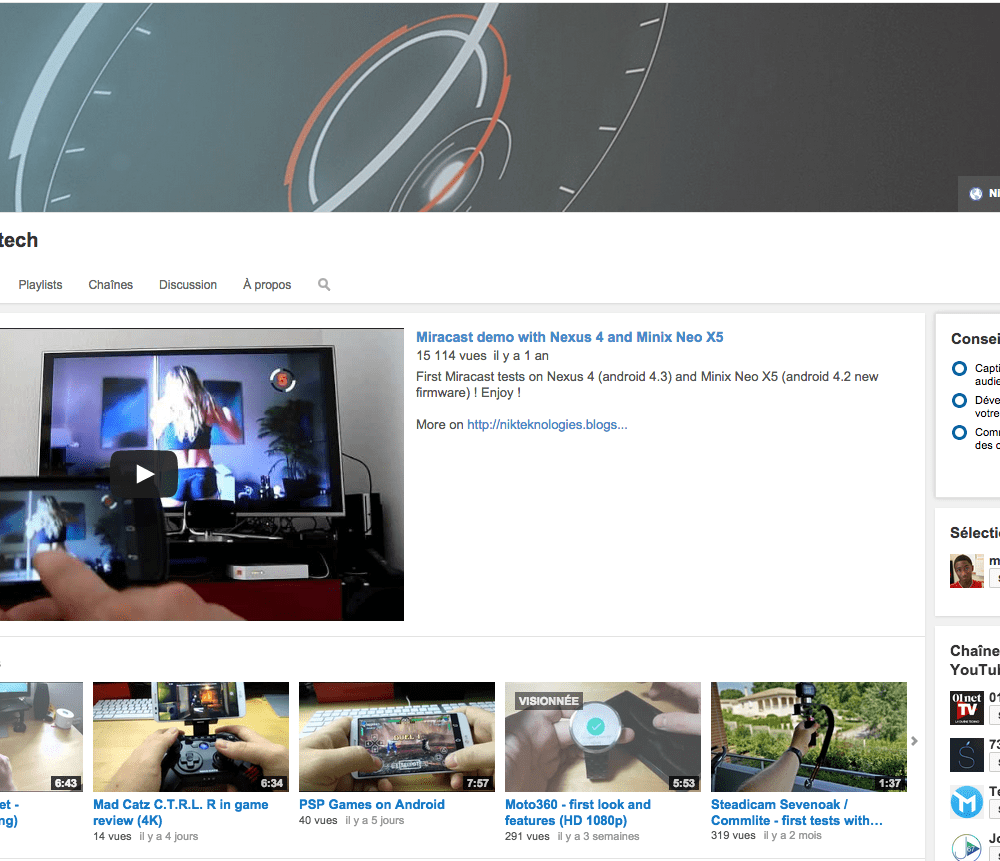Click the '40 vues' text under PSP Games
Image resolution: width=1000 pixels, height=861 pixels.
(318, 820)
